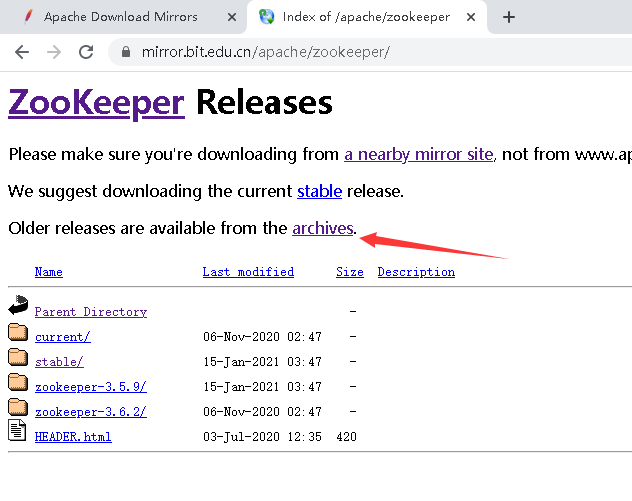
Task: Click folder icon next to current/
Action: click(x=18, y=332)
